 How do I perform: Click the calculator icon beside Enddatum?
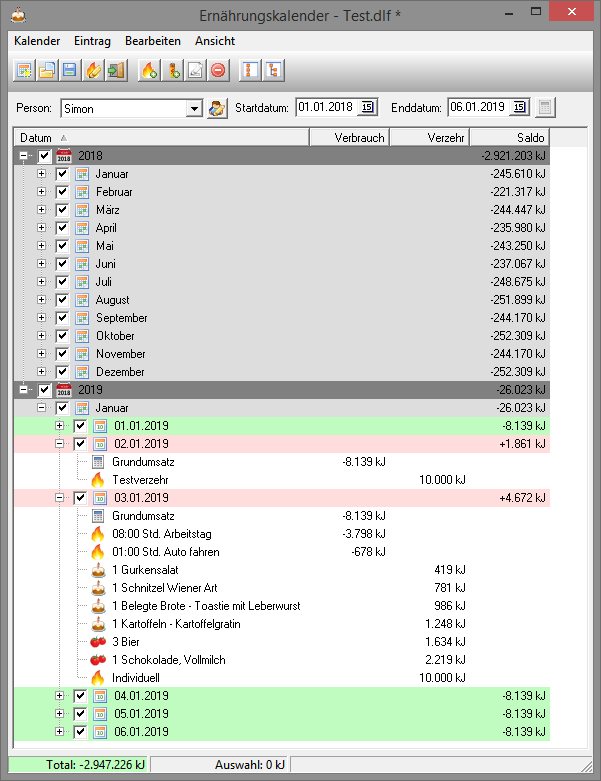tap(545, 108)
